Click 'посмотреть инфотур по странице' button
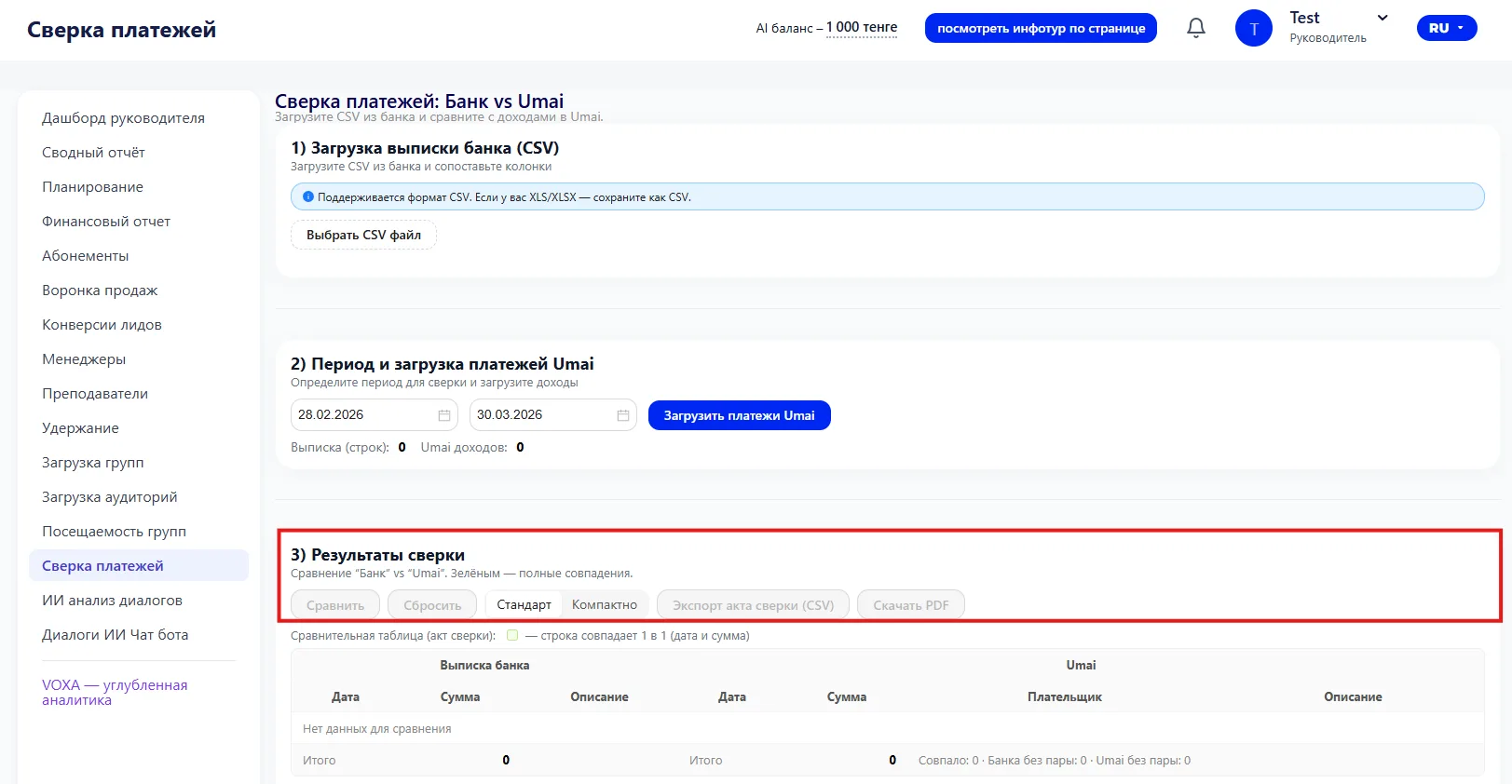Screen dimensions: 1512x784 click(x=1041, y=28)
